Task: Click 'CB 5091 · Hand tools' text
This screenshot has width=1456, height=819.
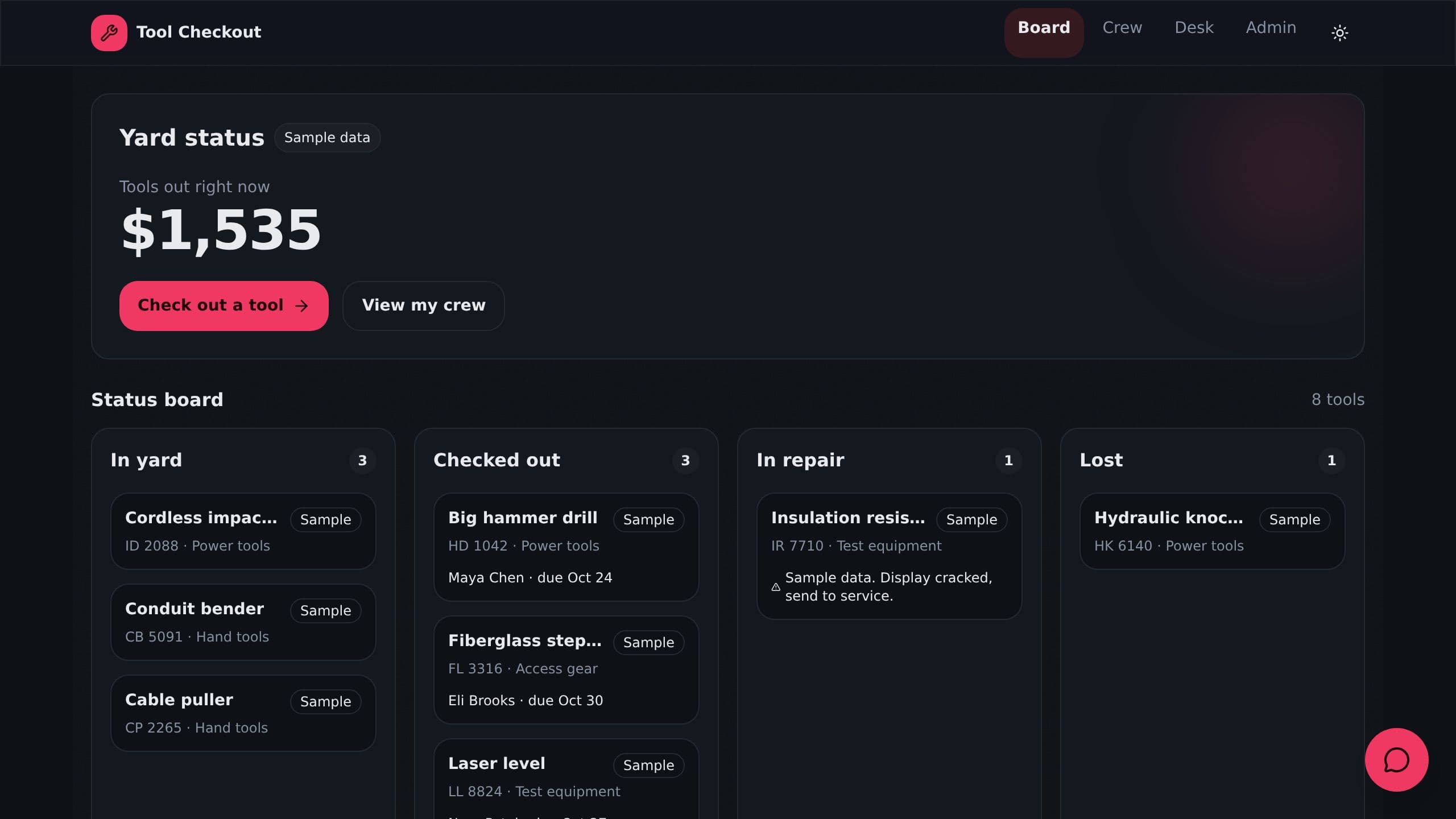Action: (x=197, y=637)
